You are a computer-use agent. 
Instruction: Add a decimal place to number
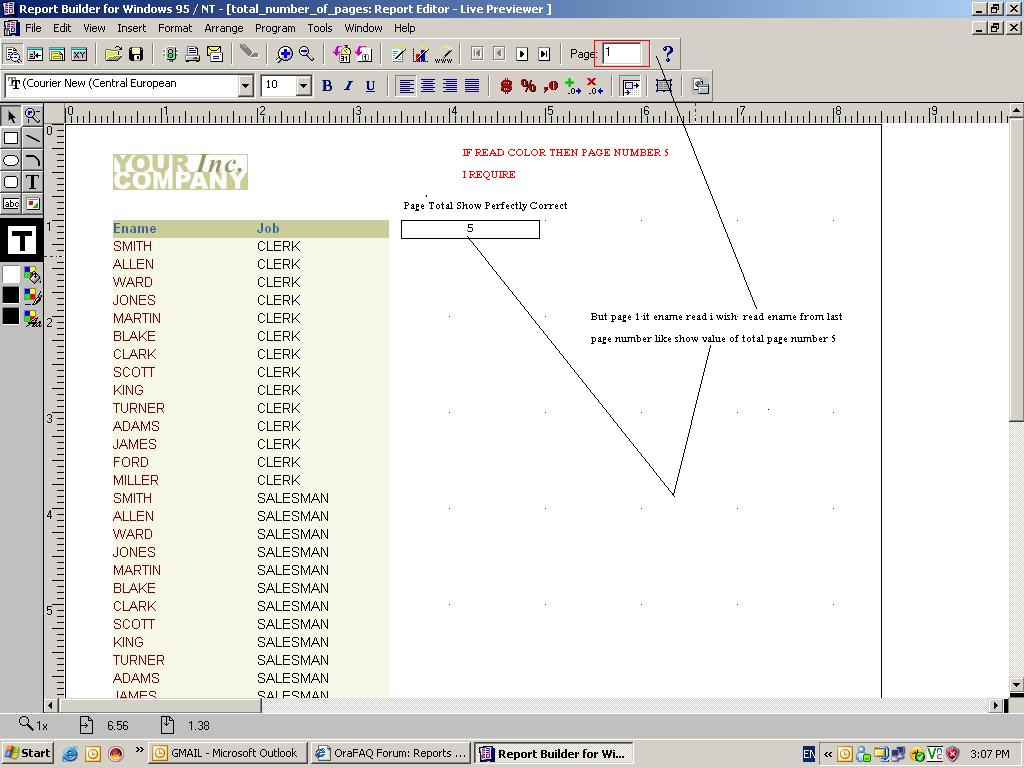point(572,86)
